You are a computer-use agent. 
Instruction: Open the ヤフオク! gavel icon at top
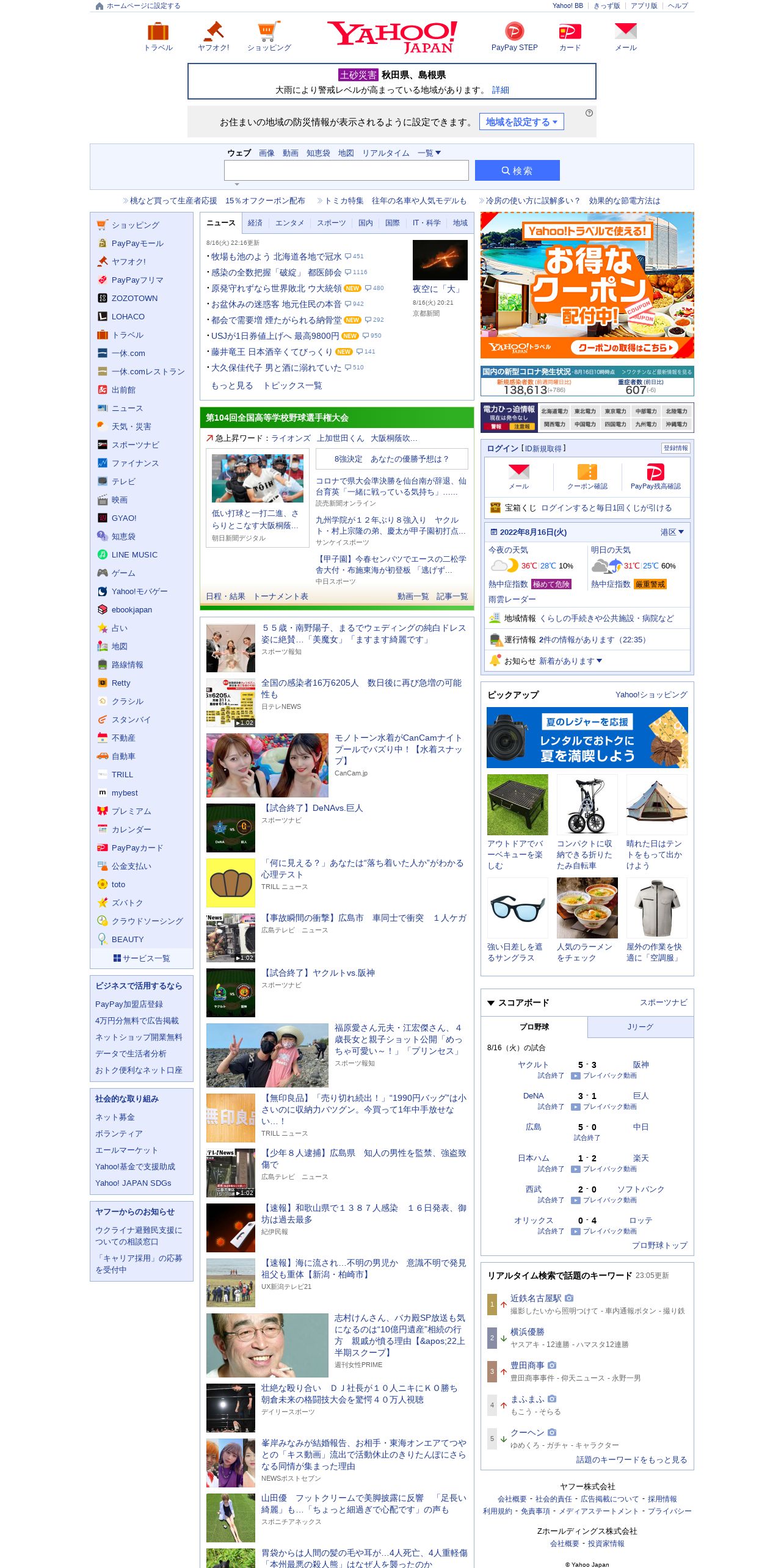214,31
